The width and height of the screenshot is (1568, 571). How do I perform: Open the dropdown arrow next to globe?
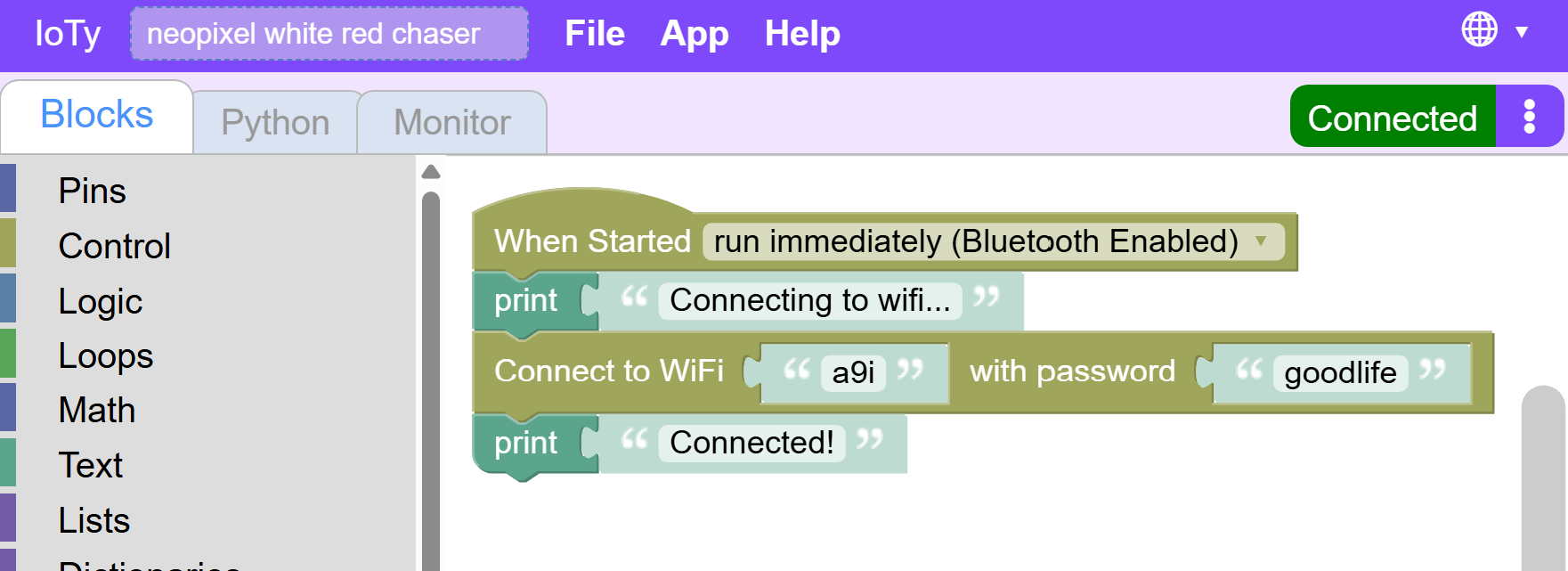pyautogui.click(x=1522, y=32)
